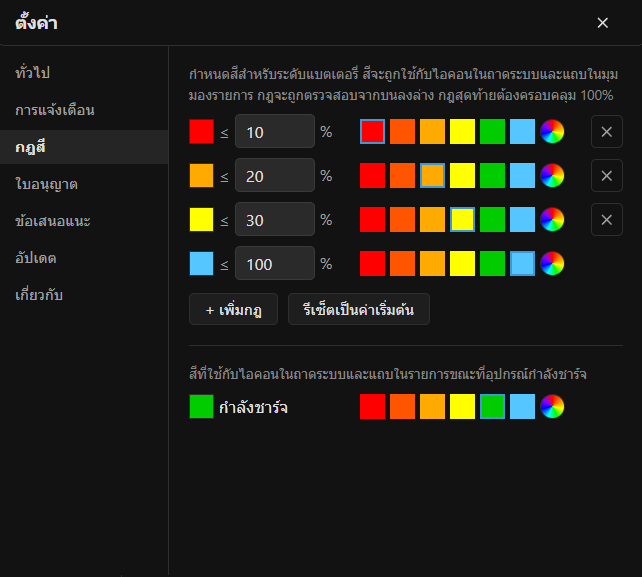
Task: Pick yellow palette swatch in 10% row
Action: (x=462, y=131)
